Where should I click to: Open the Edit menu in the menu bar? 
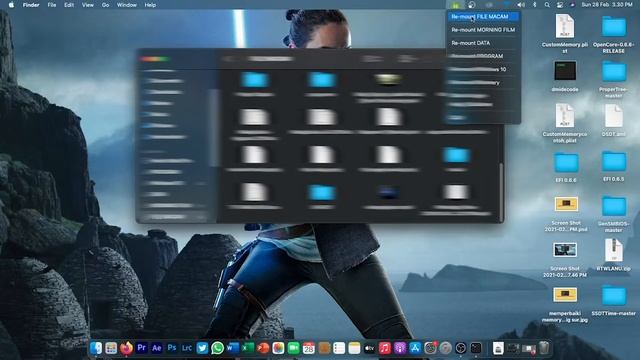pos(69,5)
